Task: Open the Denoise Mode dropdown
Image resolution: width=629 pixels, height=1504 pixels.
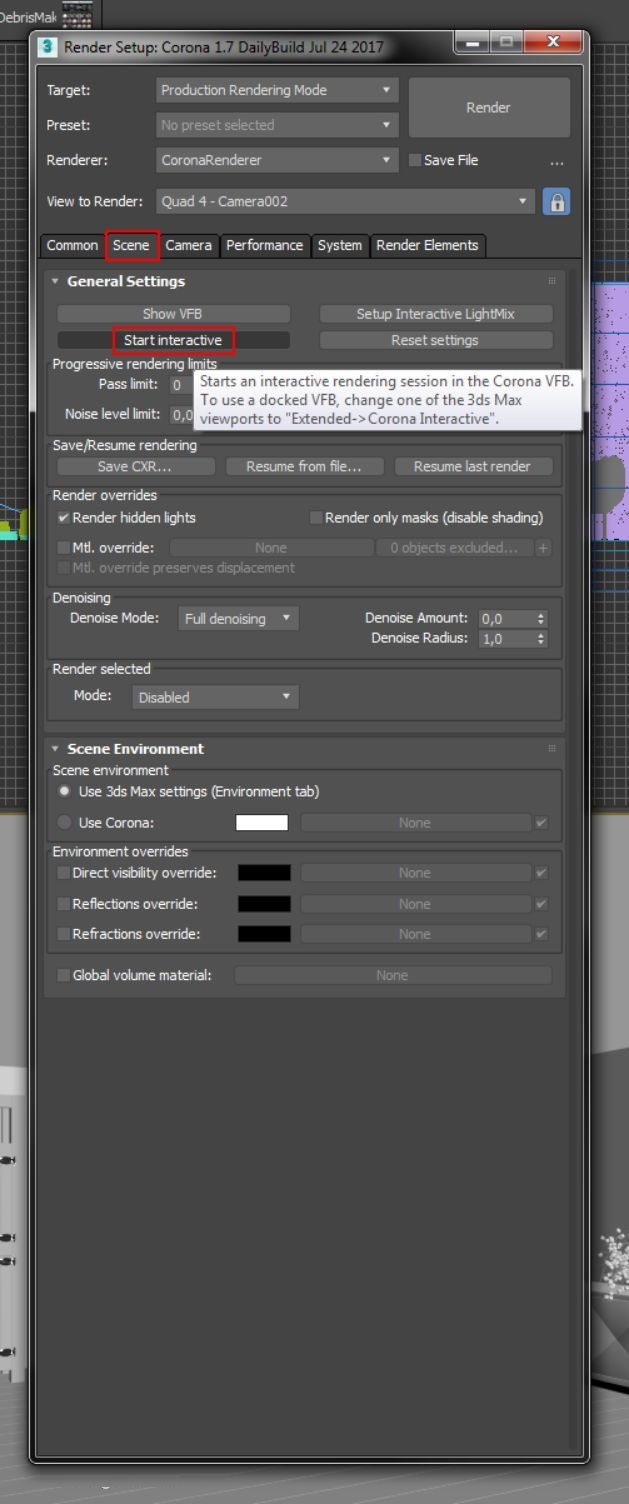Action: pyautogui.click(x=238, y=619)
